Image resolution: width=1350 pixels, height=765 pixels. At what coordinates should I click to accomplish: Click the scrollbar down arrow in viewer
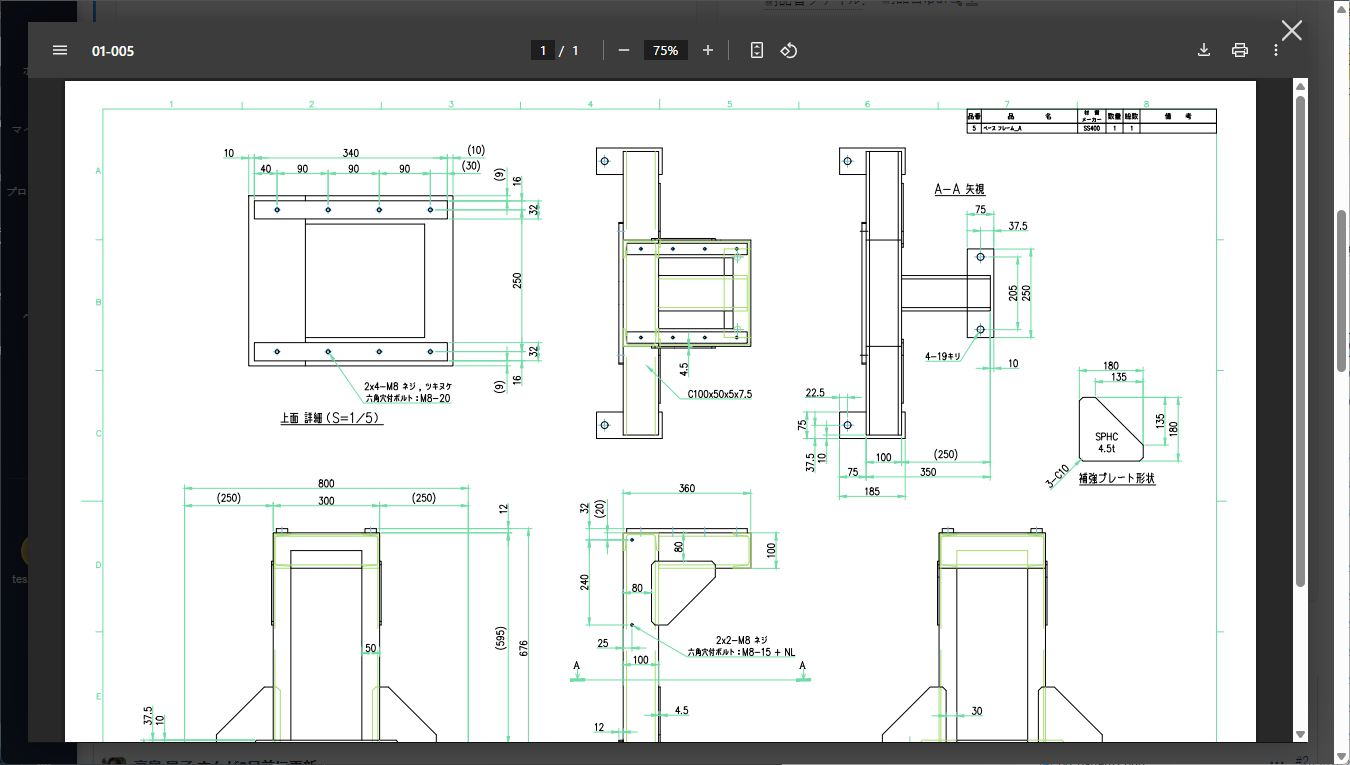[1300, 735]
